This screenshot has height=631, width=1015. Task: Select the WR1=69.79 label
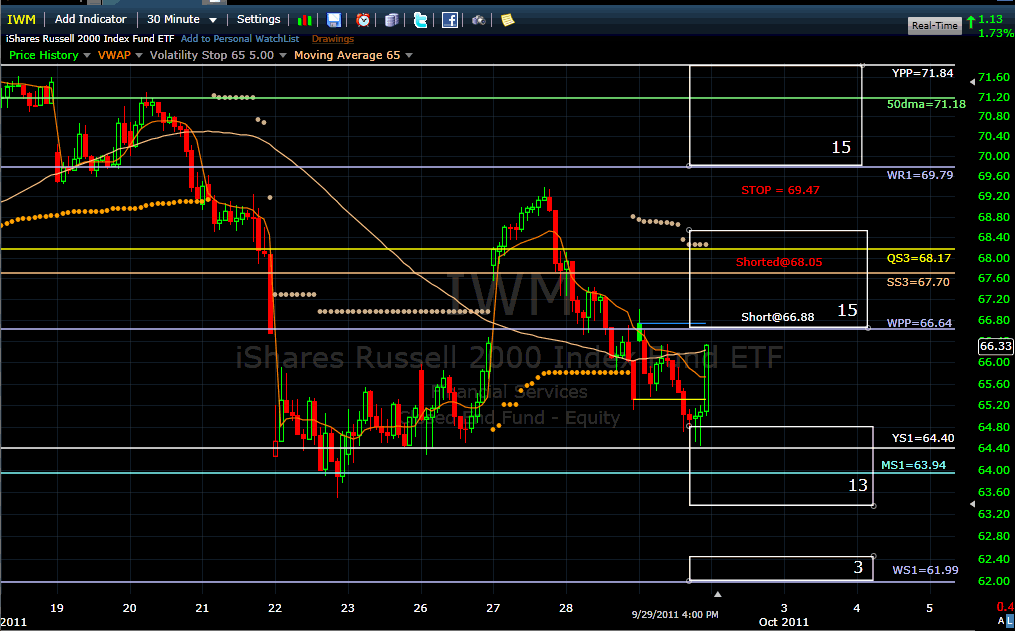pos(920,175)
